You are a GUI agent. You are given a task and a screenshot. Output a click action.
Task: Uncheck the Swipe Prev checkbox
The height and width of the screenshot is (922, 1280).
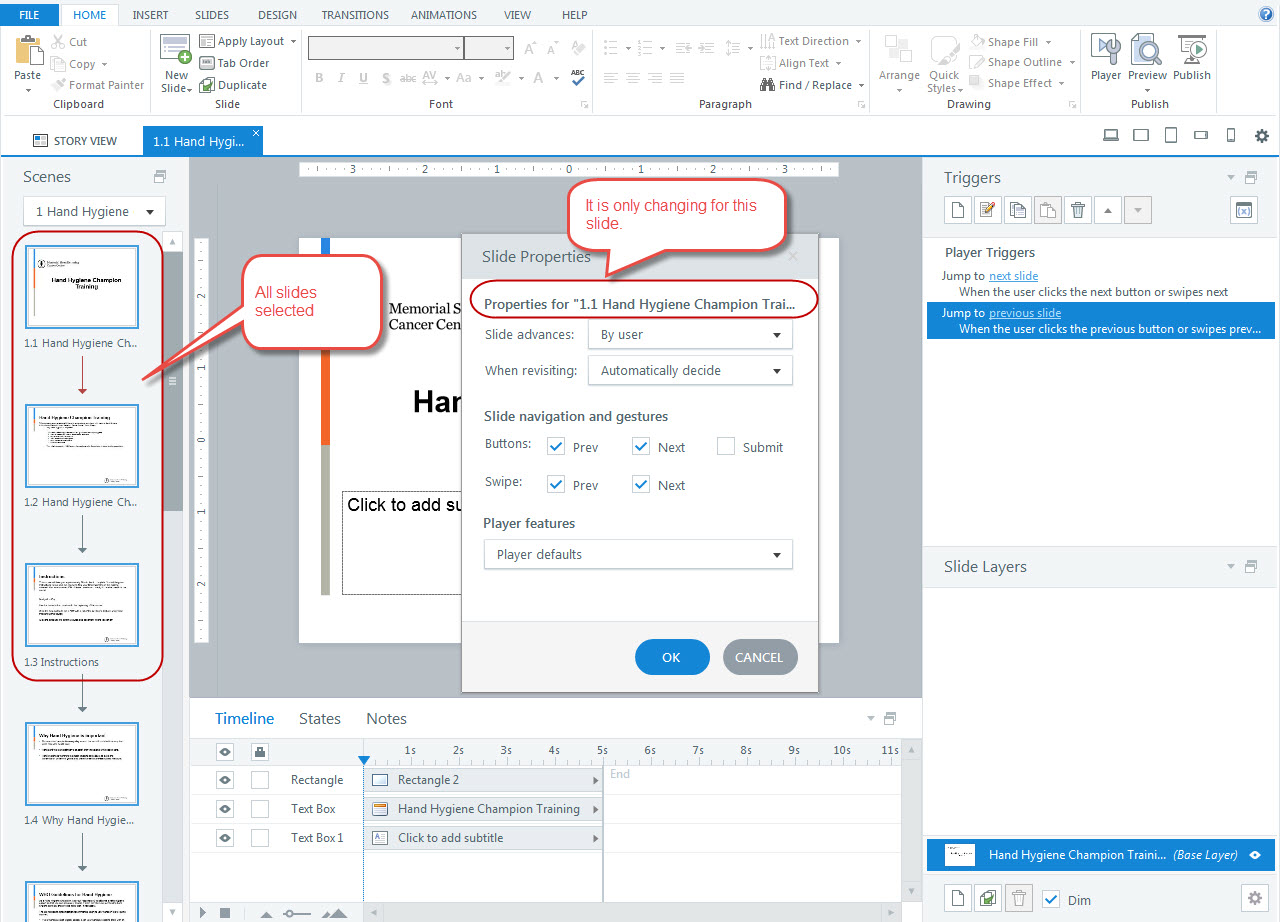click(x=557, y=485)
